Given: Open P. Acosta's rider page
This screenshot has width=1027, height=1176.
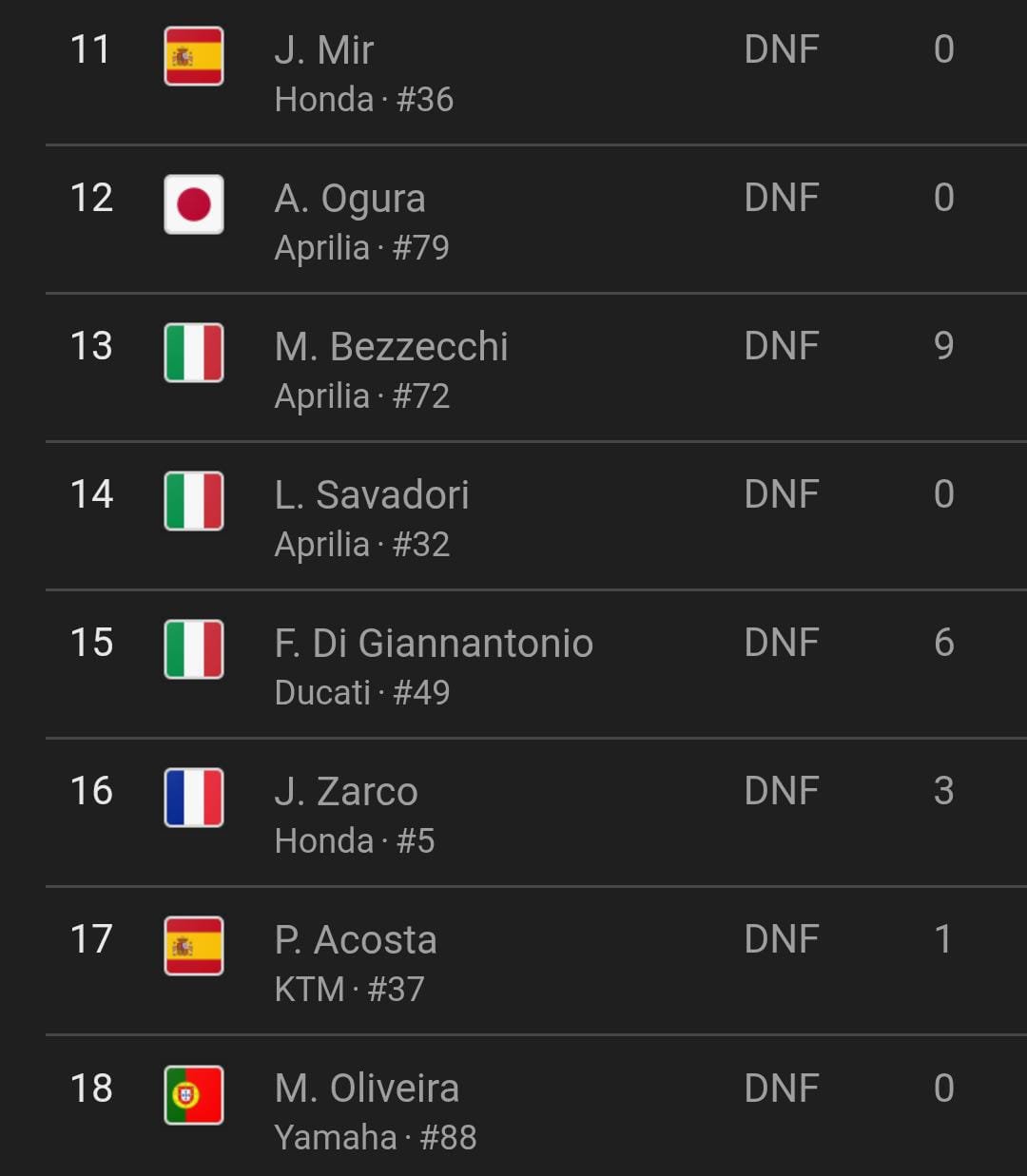Looking at the screenshot, I should [x=356, y=939].
